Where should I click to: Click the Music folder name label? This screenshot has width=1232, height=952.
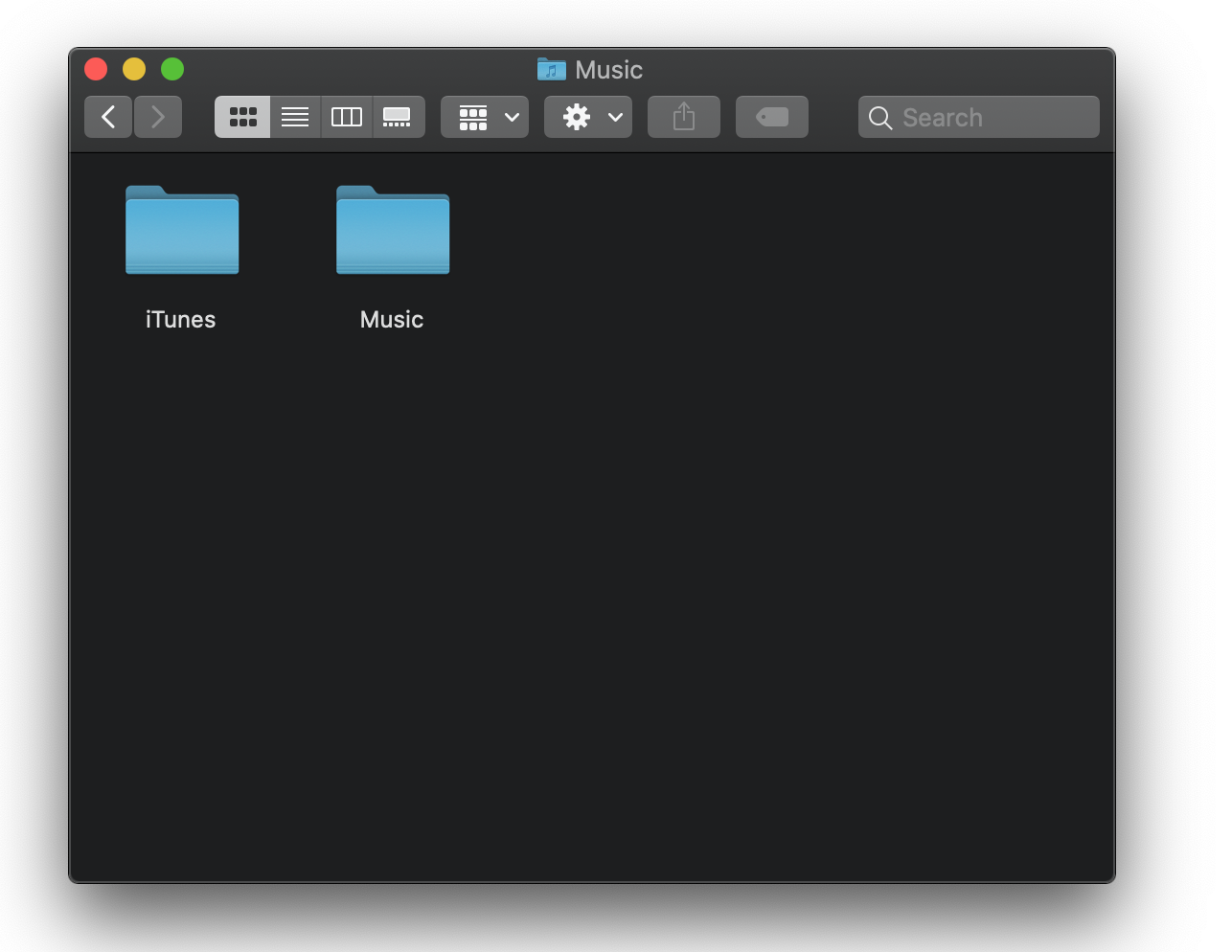(392, 320)
